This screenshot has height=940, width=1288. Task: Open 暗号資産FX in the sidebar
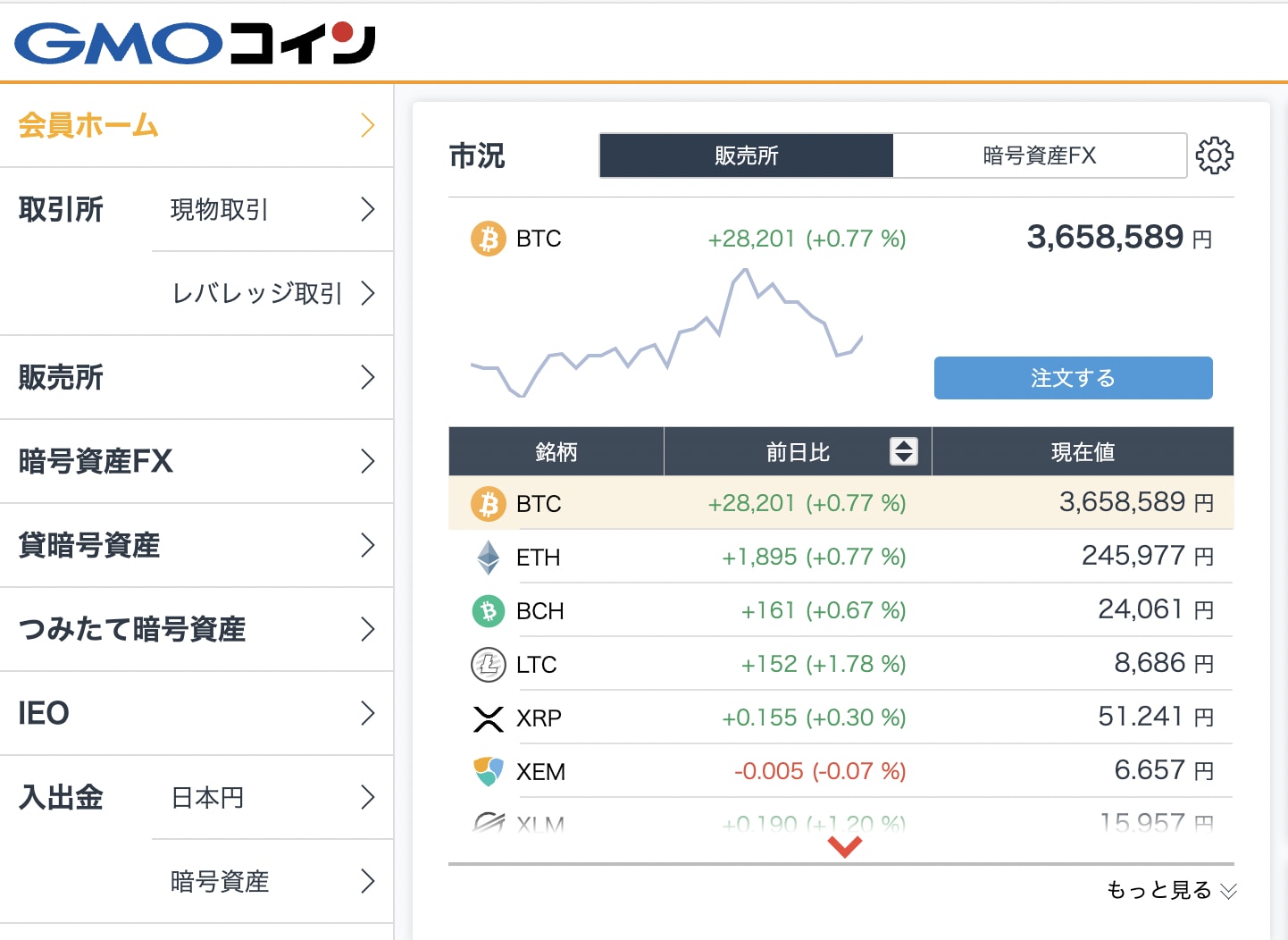pos(197,461)
